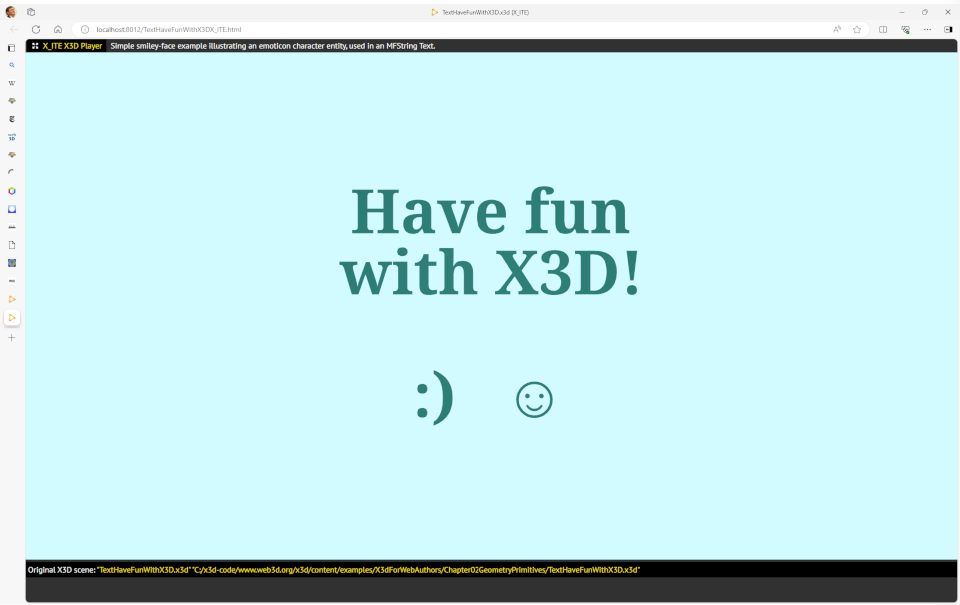Viewport: 960px width, 605px height.
Task: Open the TextHaveFunWithX3D.x3d original scene link
Action: coord(143,569)
